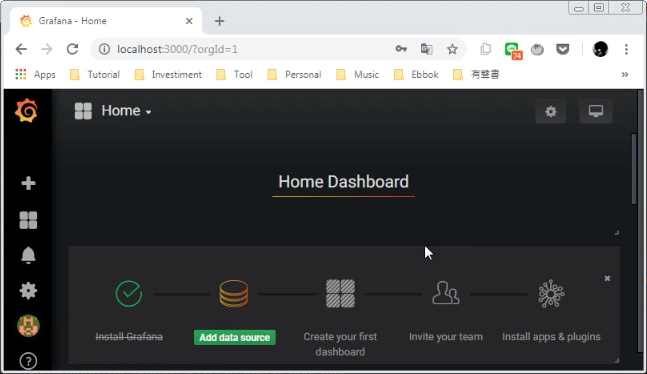The height and width of the screenshot is (374, 647).
Task: Click the data source database icon
Action: (234, 294)
